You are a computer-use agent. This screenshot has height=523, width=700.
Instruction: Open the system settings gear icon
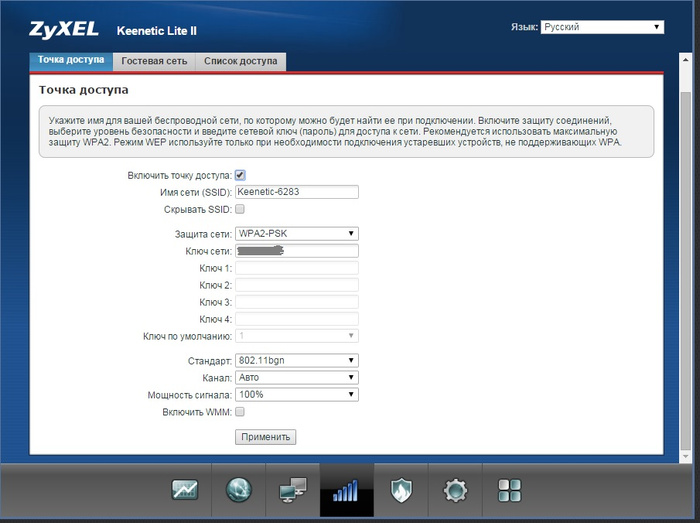pyautogui.click(x=455, y=490)
